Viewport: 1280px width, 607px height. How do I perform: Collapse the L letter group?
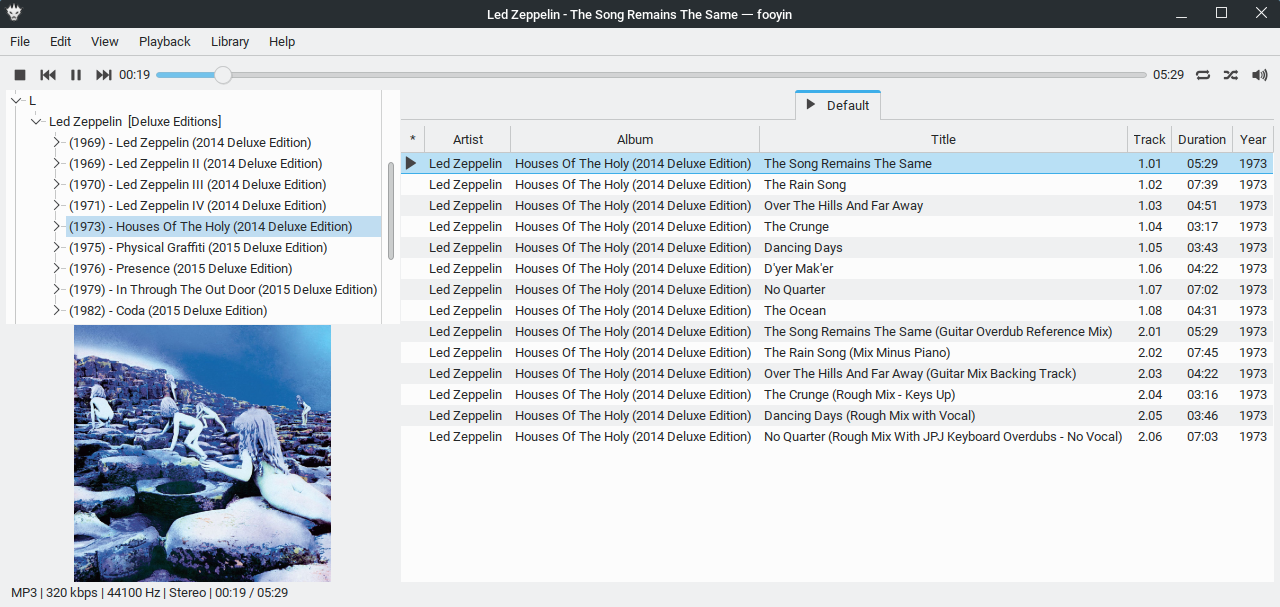[x=17, y=101]
